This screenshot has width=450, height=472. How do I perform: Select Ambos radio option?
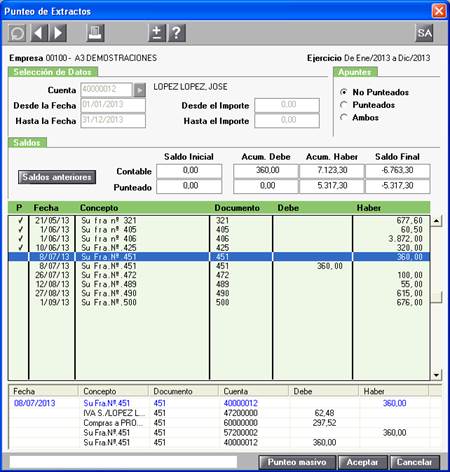[343, 117]
